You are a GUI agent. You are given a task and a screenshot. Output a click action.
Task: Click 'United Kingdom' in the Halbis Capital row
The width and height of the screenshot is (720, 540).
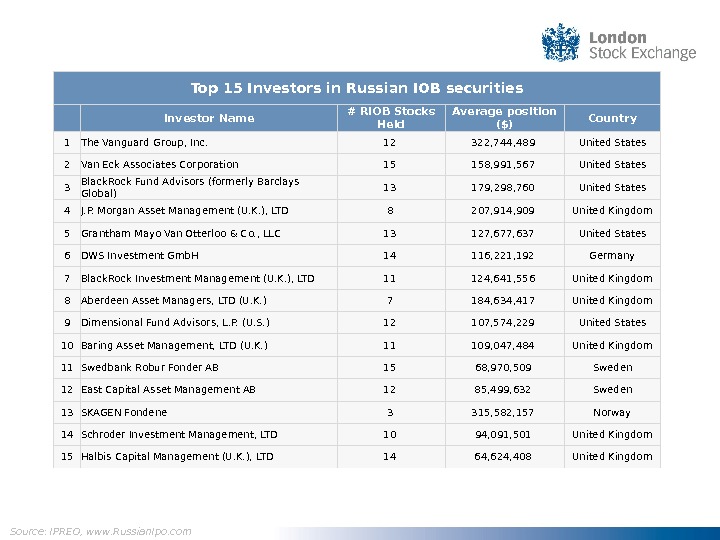pos(613,456)
